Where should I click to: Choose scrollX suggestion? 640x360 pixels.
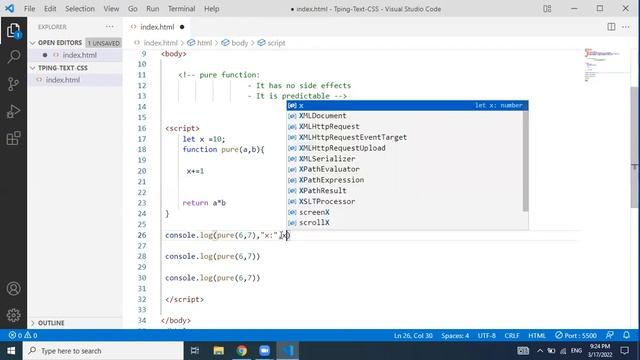click(x=405, y=223)
